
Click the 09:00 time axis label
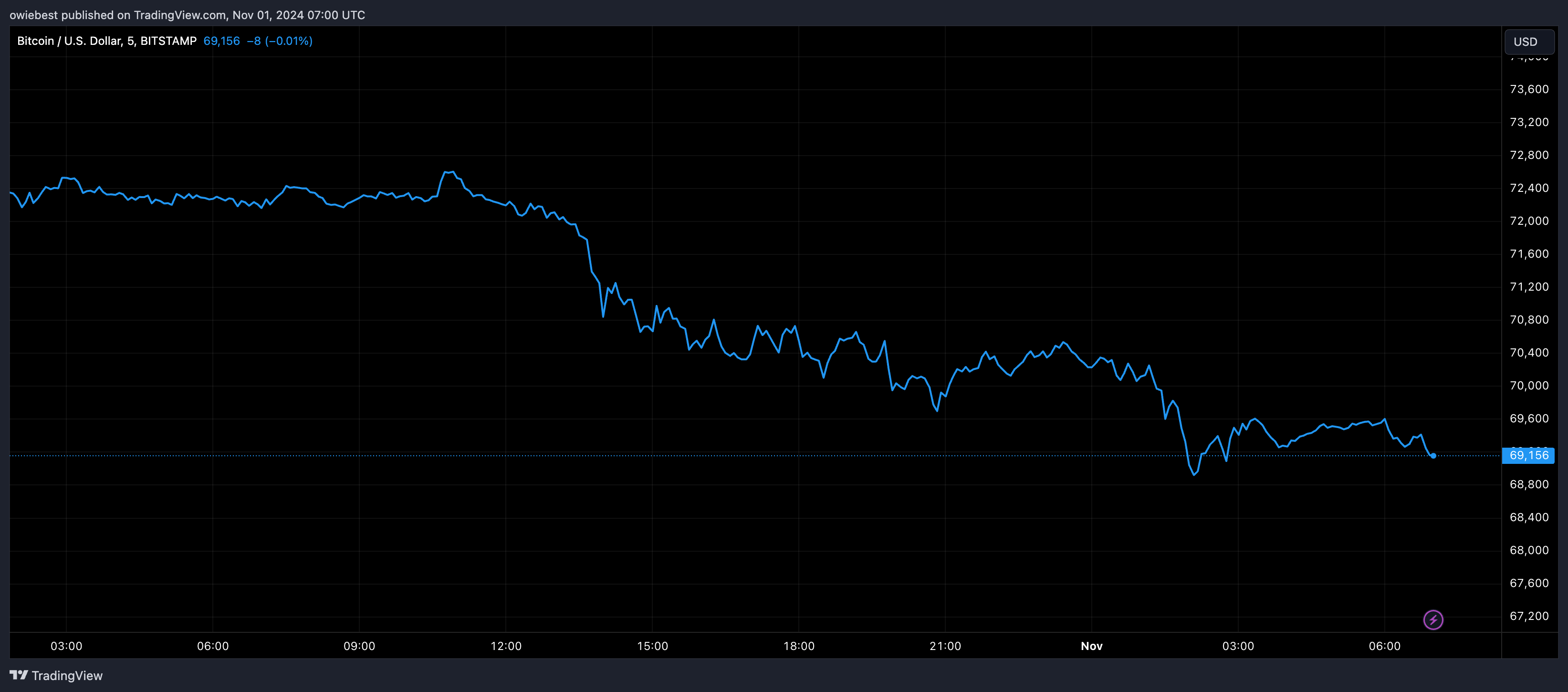[359, 646]
